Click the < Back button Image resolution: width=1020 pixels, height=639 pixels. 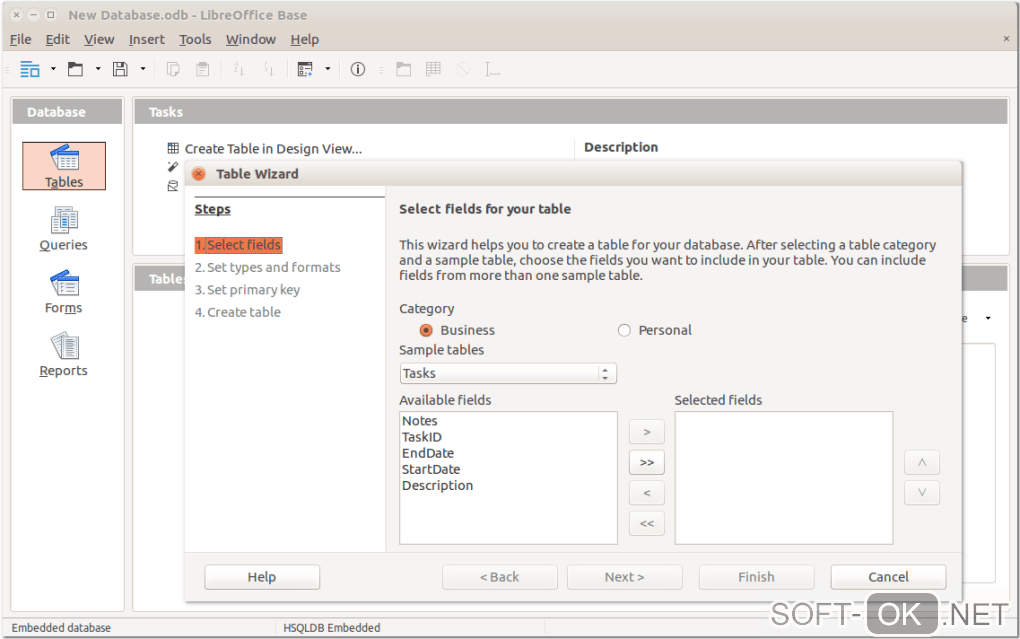click(x=500, y=577)
